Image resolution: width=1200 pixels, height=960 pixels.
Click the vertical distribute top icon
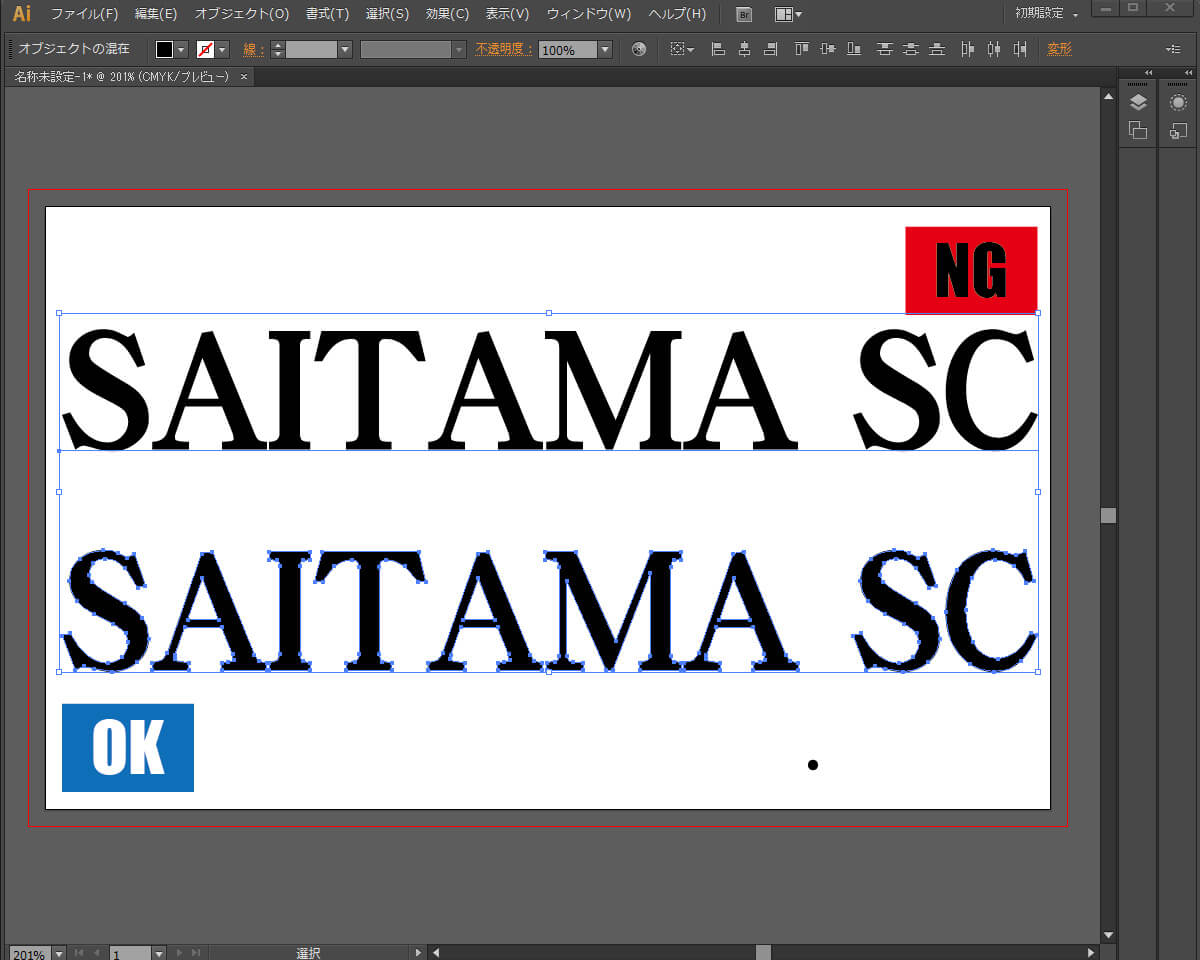(x=885, y=49)
